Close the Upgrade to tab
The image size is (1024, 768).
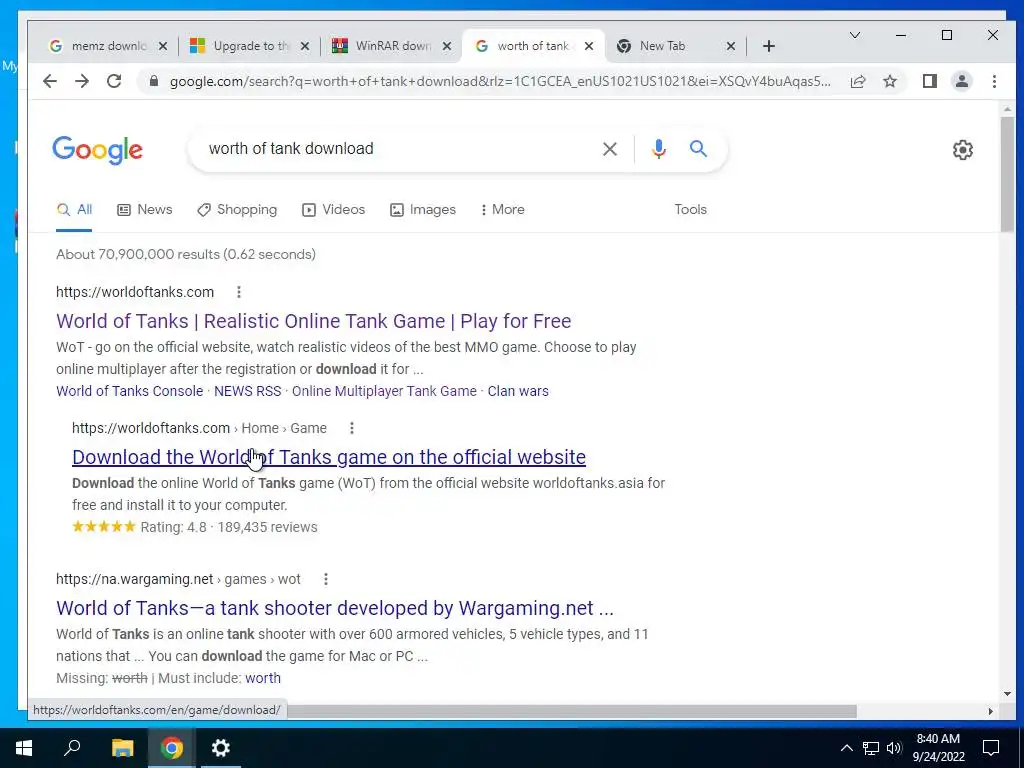(x=305, y=46)
